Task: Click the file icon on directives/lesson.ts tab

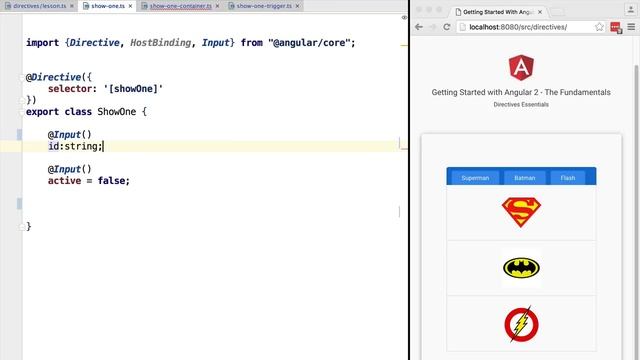Action: pos(8,6)
